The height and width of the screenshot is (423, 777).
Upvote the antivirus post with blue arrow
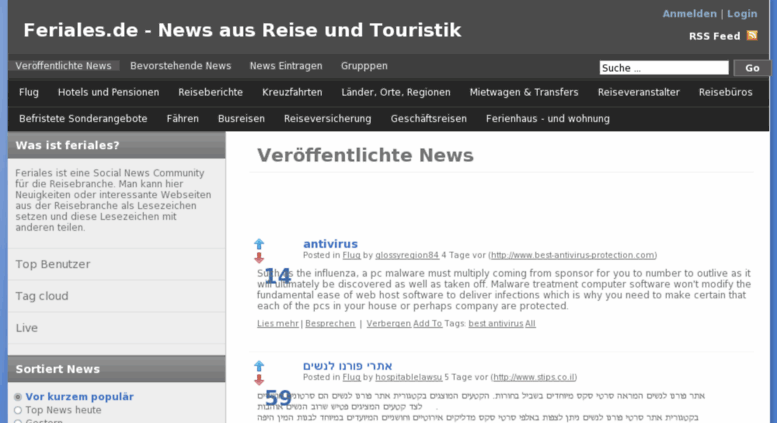pos(259,244)
